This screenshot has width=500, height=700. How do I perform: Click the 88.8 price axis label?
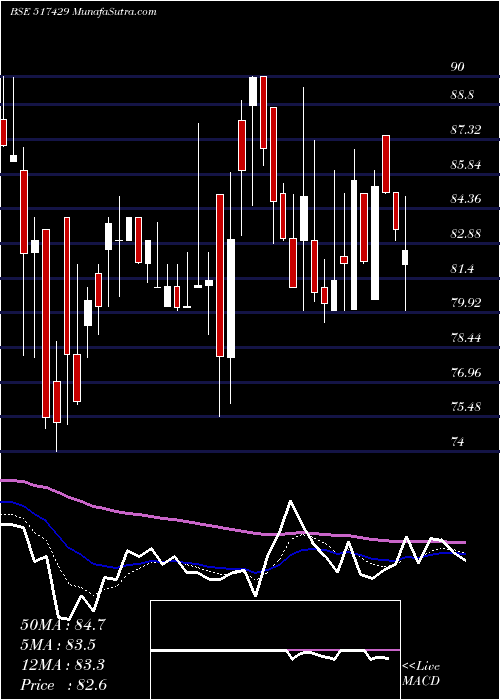463,95
